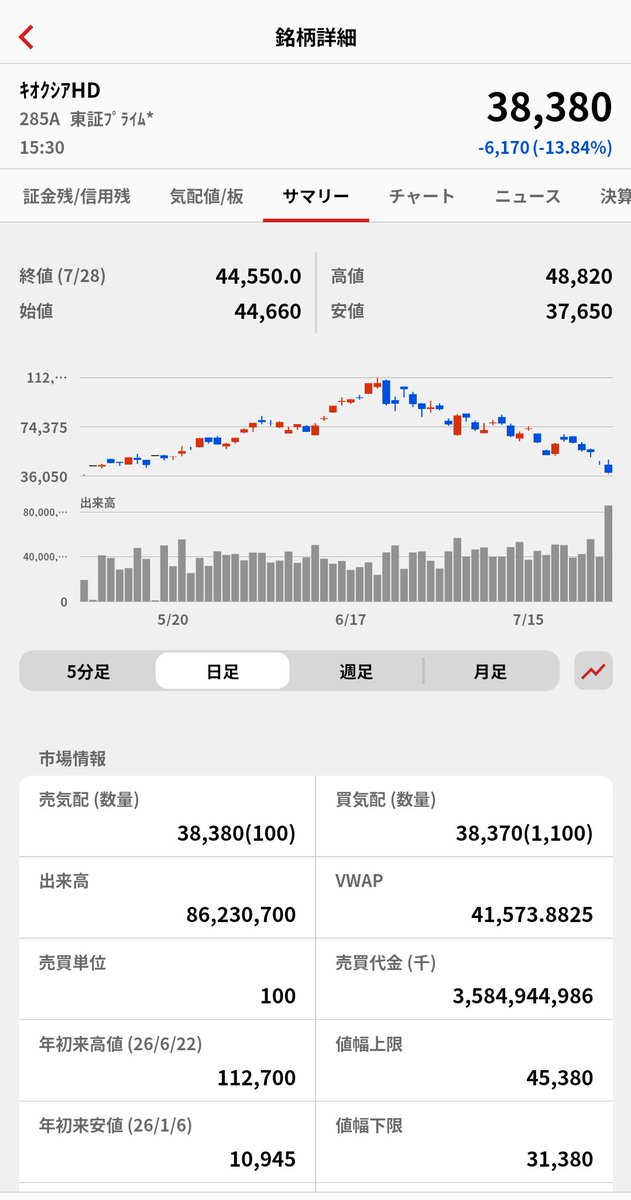Open the partially visible 決算 tab
Image resolution: width=631 pixels, height=1200 pixels.
click(615, 196)
